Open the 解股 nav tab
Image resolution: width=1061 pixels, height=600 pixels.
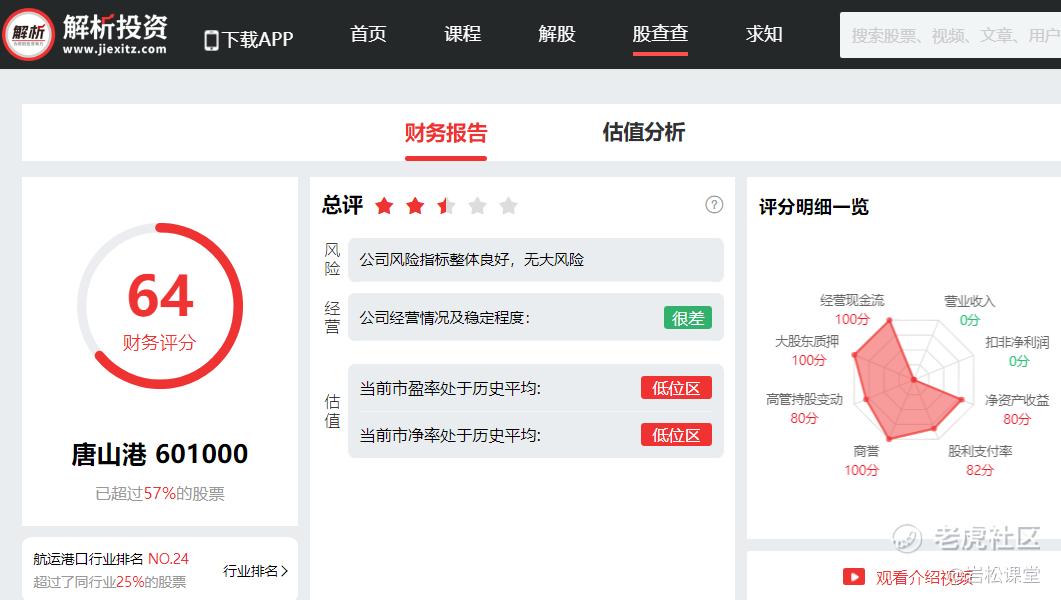click(x=556, y=34)
